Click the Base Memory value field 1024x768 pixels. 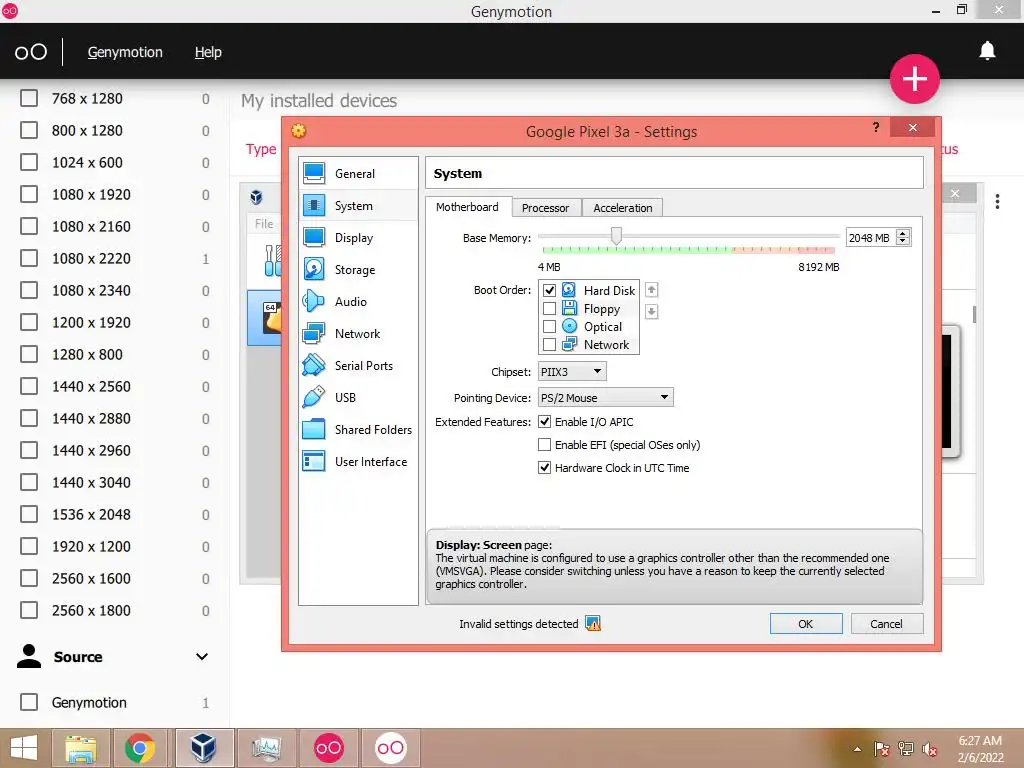click(871, 238)
